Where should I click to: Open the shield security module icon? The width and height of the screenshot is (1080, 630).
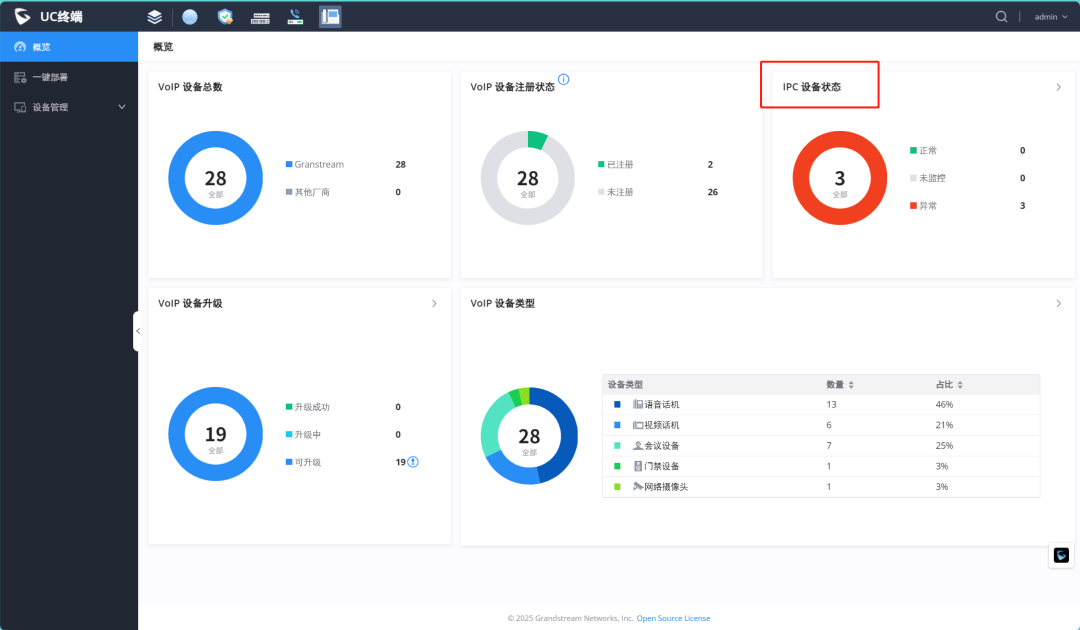click(x=225, y=17)
